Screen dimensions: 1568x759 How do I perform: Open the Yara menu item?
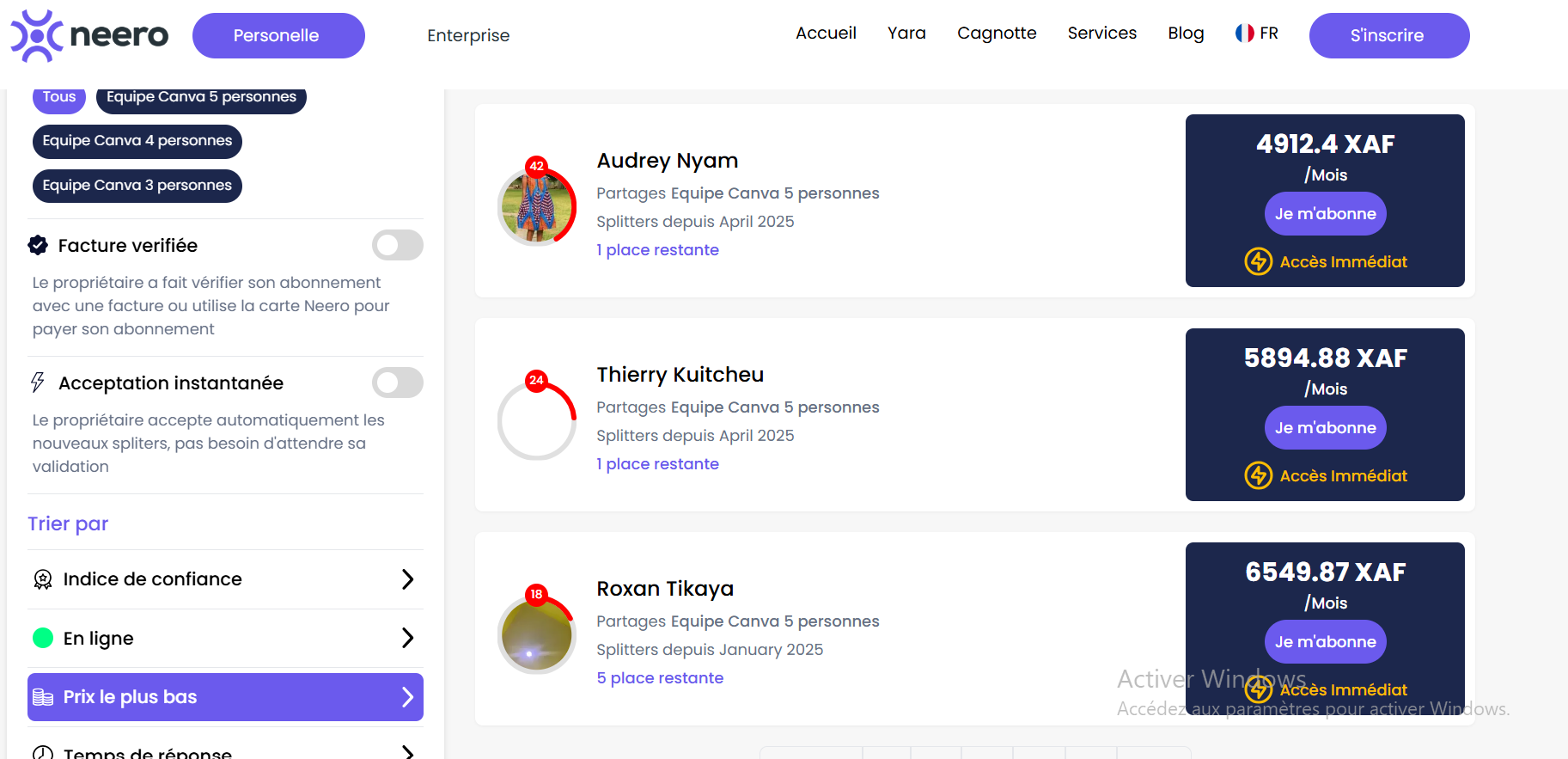tap(906, 34)
